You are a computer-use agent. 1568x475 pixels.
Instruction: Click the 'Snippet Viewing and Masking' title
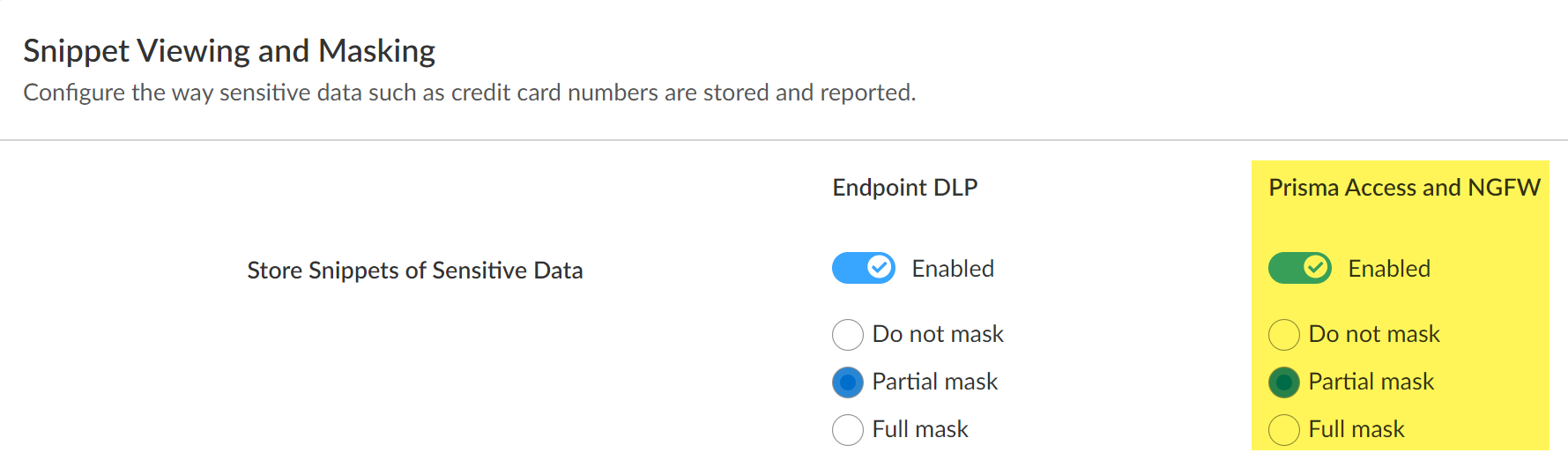(229, 51)
